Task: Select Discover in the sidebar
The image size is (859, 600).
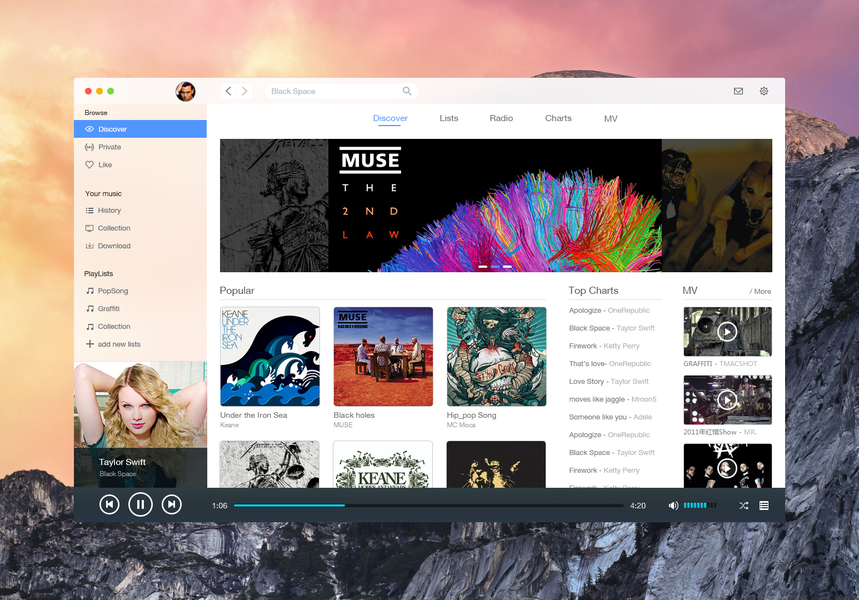Action: 140,129
